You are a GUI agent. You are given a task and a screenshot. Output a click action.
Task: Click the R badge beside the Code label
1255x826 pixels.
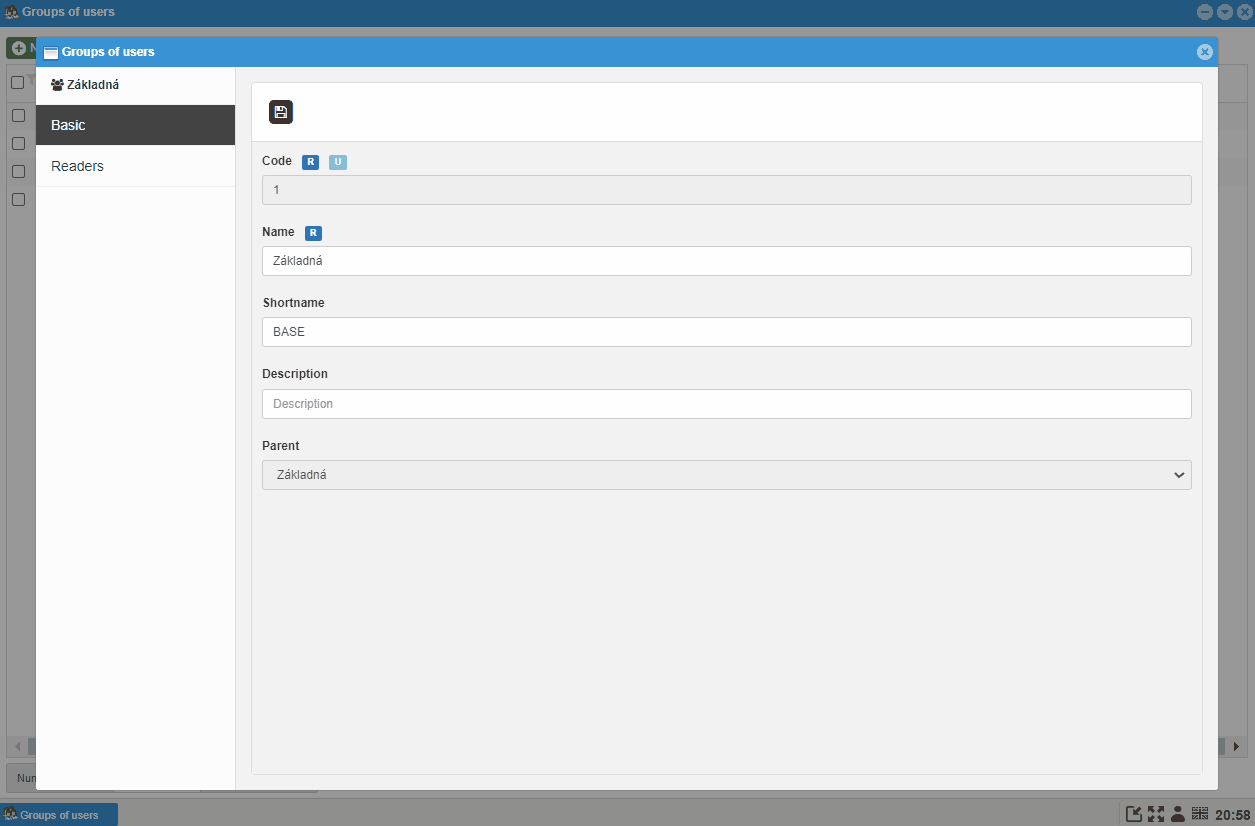tap(310, 162)
